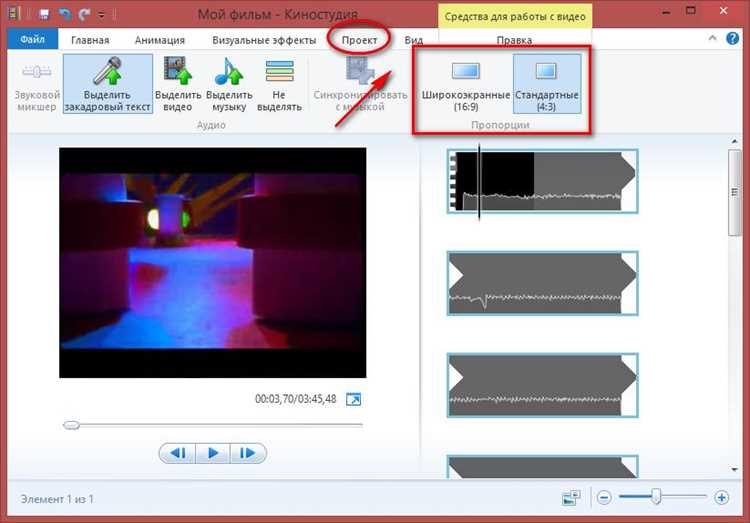This screenshot has width=750, height=523.
Task: Collapse the ribbon with the chevron
Action: [712, 38]
